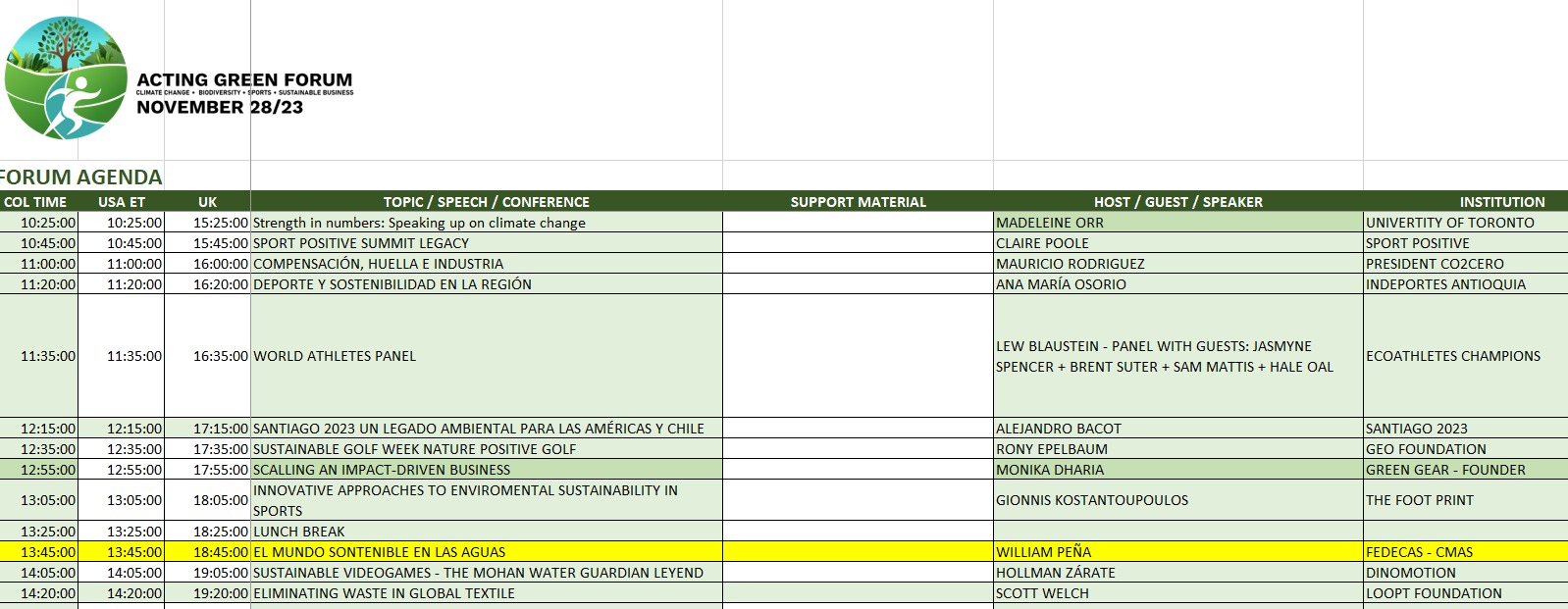Select the 'GREEN GEAR - FOUNDER' cell
The image size is (1568, 609).
point(1466,470)
